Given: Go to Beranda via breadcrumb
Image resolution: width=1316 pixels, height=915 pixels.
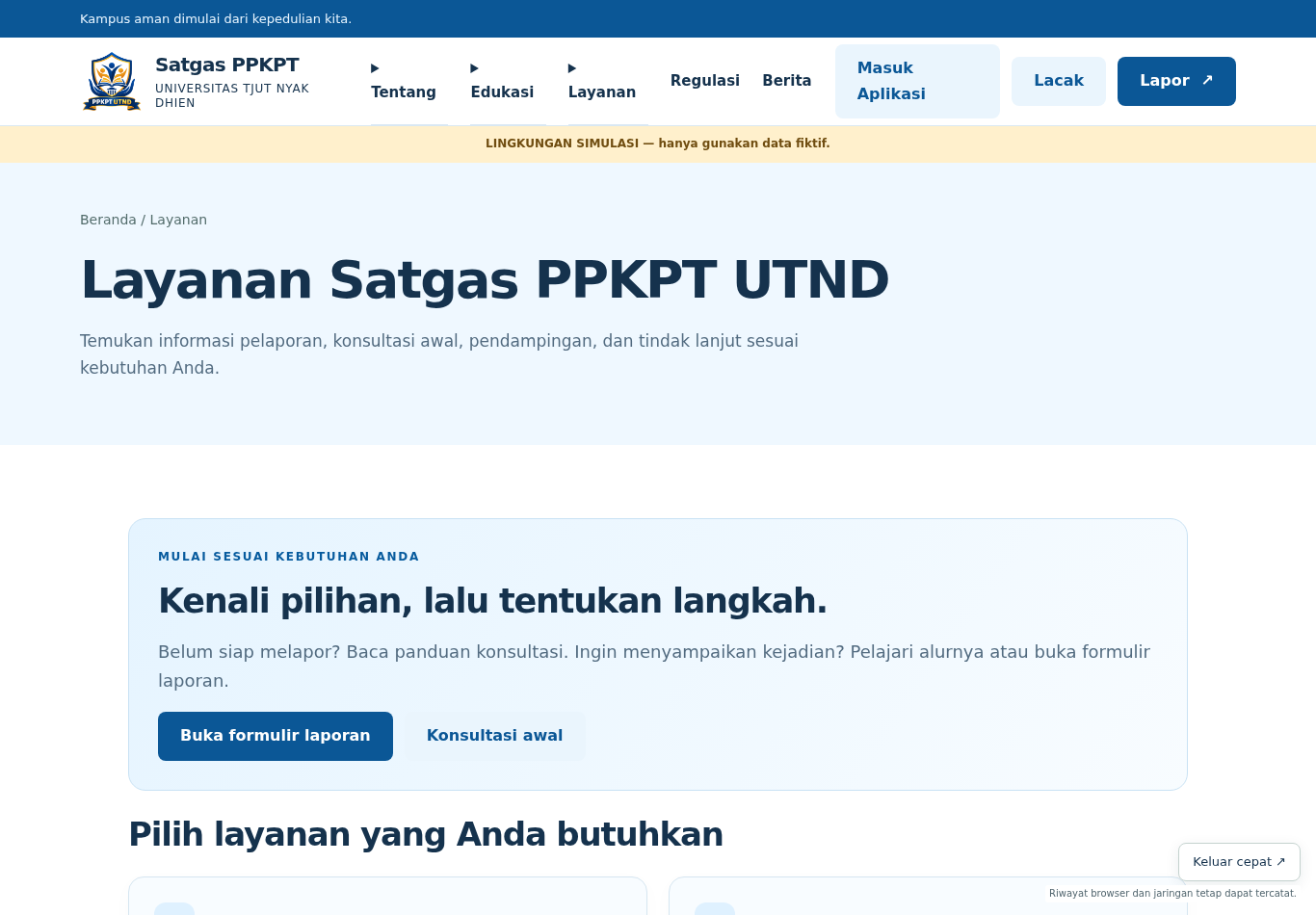Looking at the screenshot, I should 108,220.
